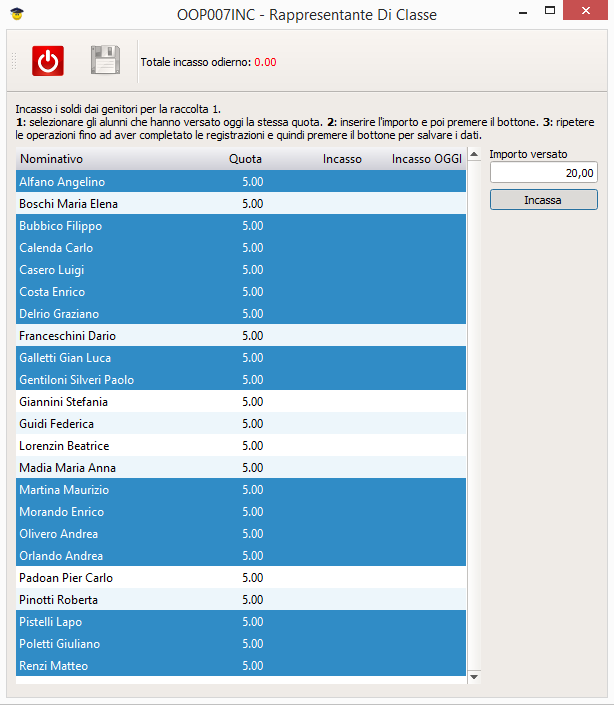This screenshot has width=614, height=705.
Task: Select the Lorenzin Beatrice row
Action: click(241, 446)
